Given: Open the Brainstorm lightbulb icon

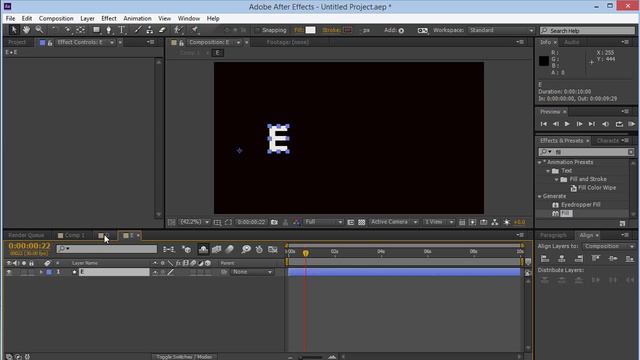Looking at the screenshot, I should pyautogui.click(x=246, y=249).
